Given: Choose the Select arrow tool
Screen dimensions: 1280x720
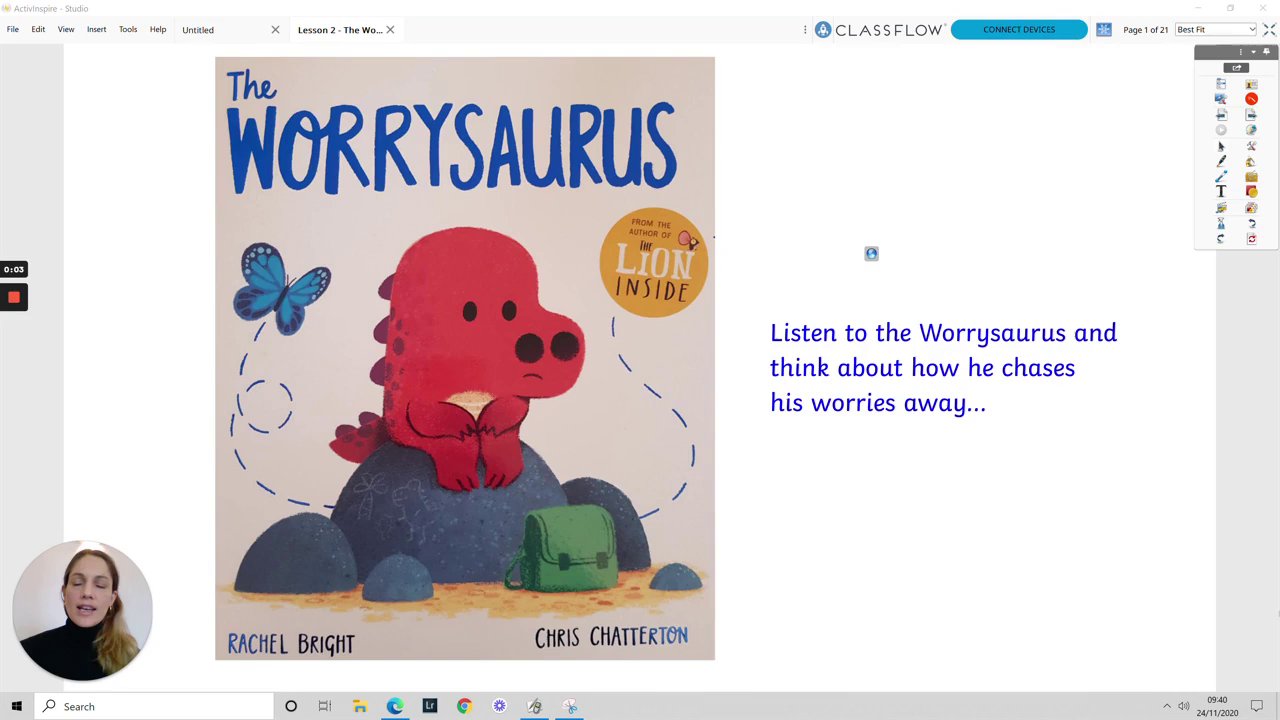Looking at the screenshot, I should click(1221, 146).
